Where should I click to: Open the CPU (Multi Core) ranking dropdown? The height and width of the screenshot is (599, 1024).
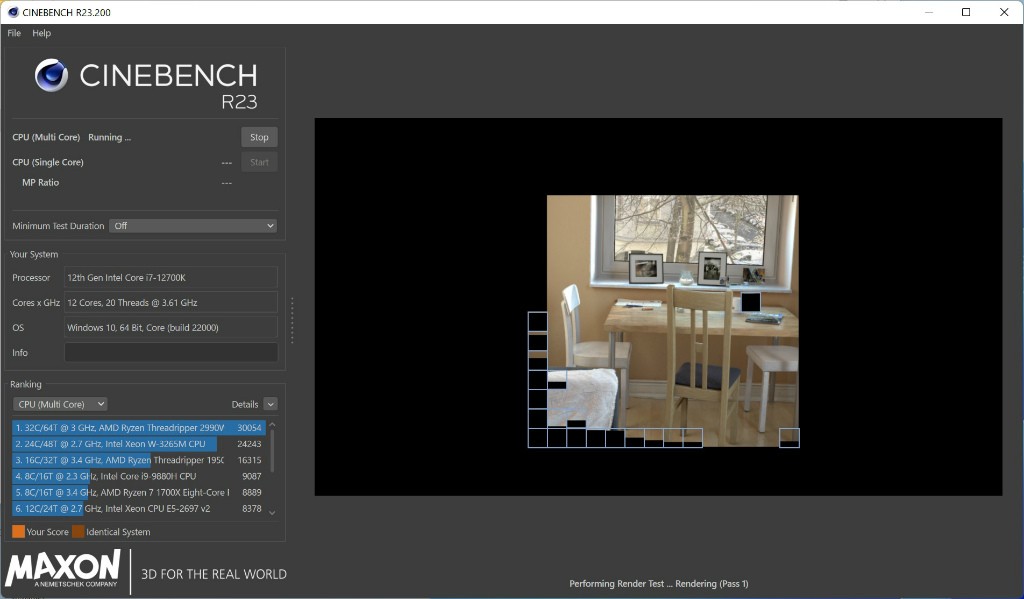click(x=60, y=404)
